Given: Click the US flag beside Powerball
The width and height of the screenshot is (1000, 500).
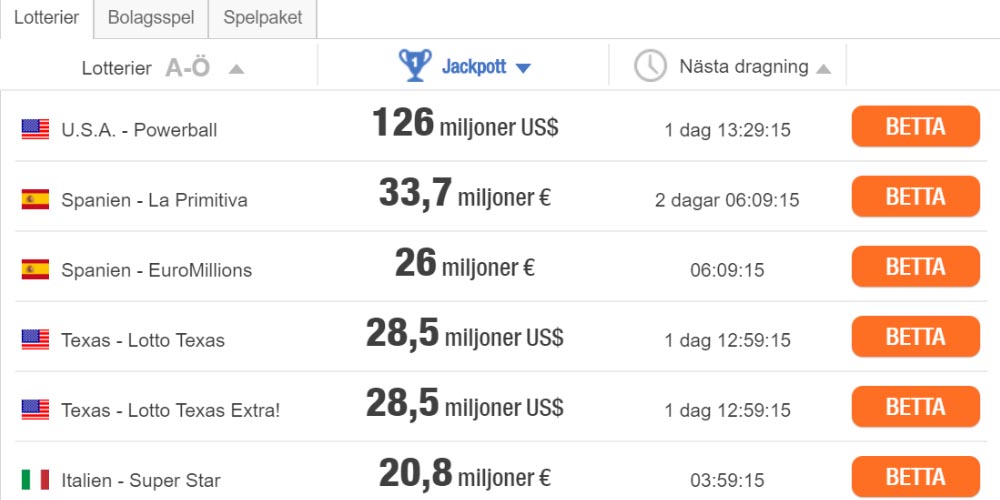Looking at the screenshot, I should tap(35, 129).
